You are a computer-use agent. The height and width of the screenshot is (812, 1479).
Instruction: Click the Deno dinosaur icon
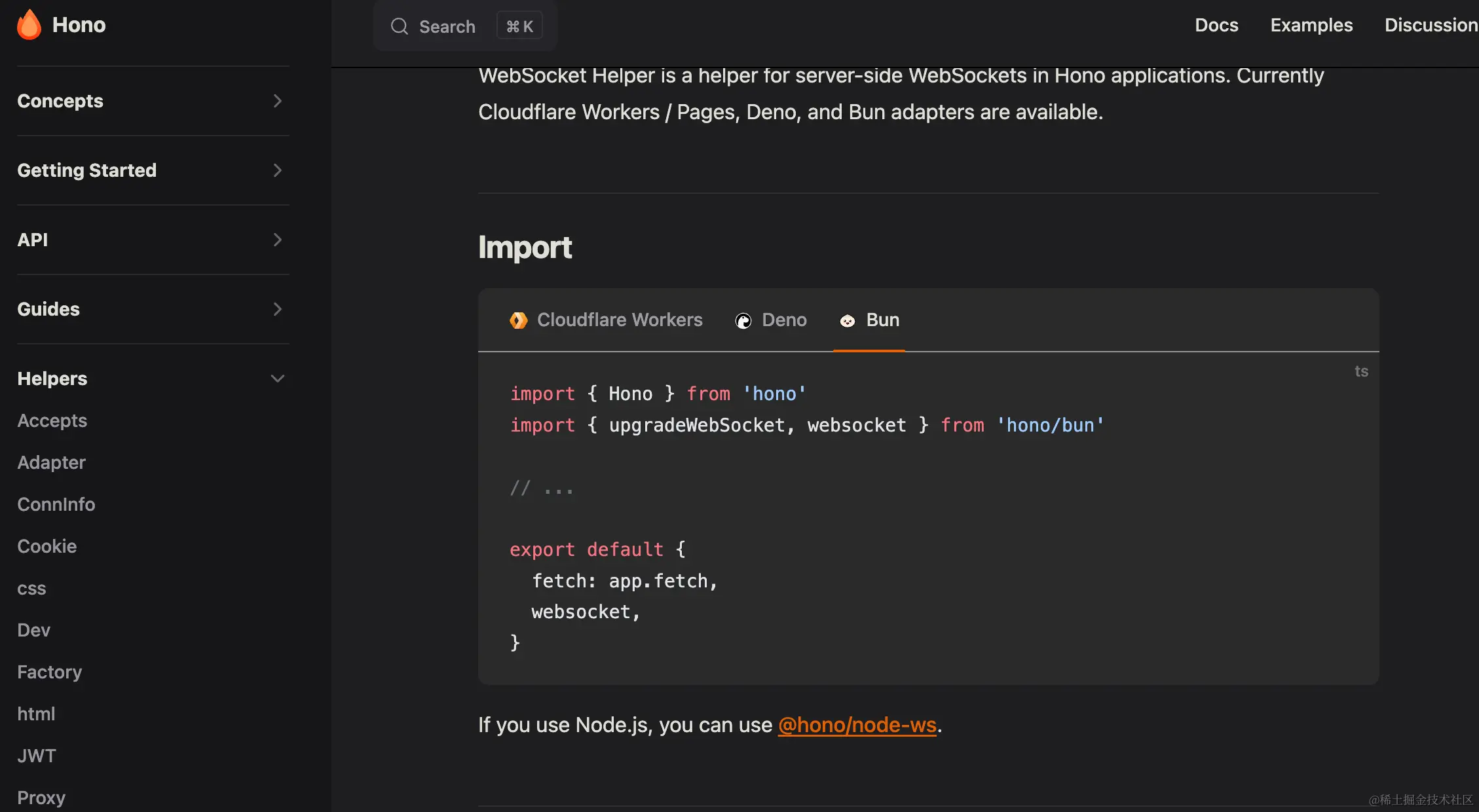coord(743,321)
